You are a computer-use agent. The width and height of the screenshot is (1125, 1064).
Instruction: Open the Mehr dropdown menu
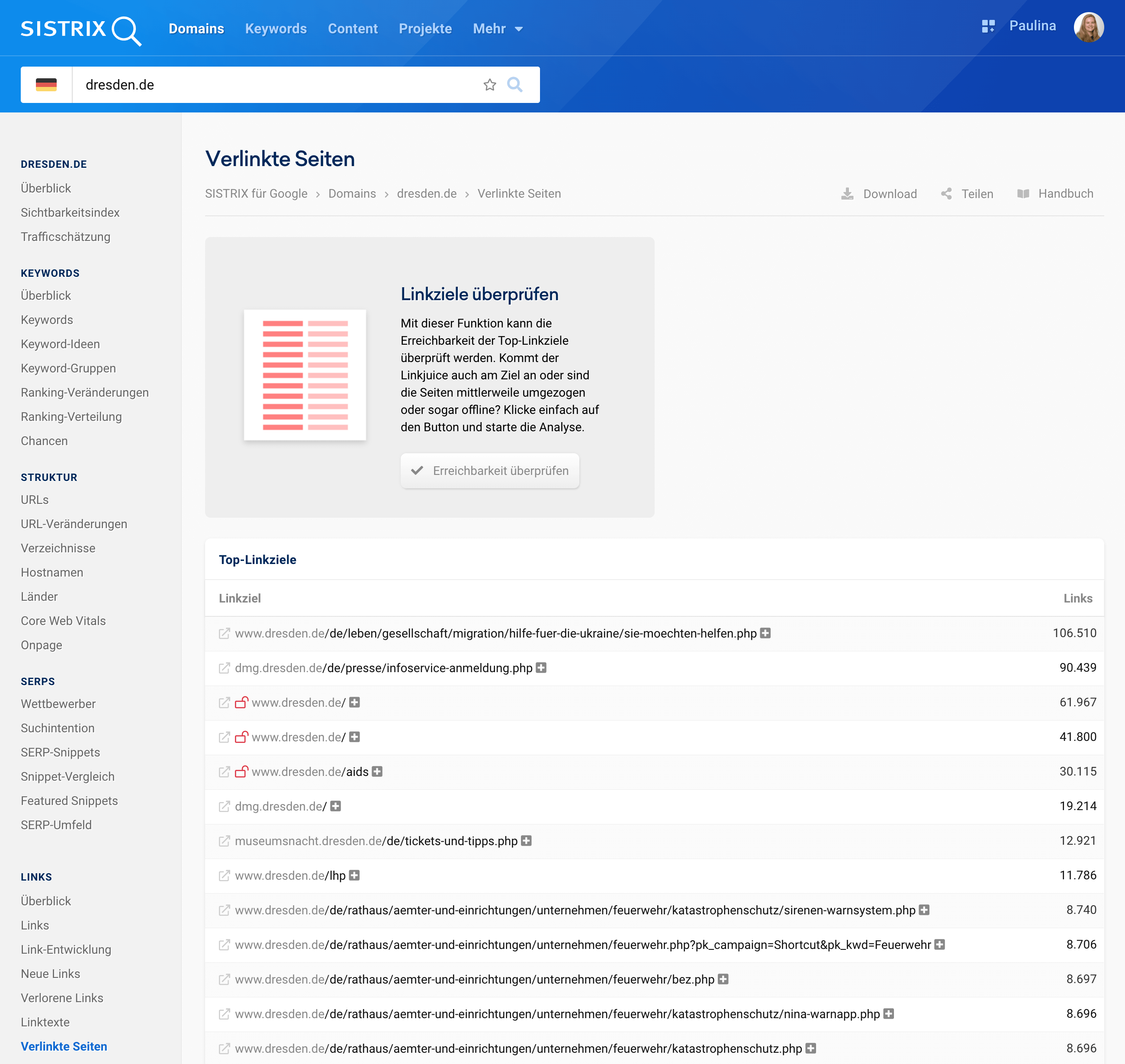coord(498,29)
